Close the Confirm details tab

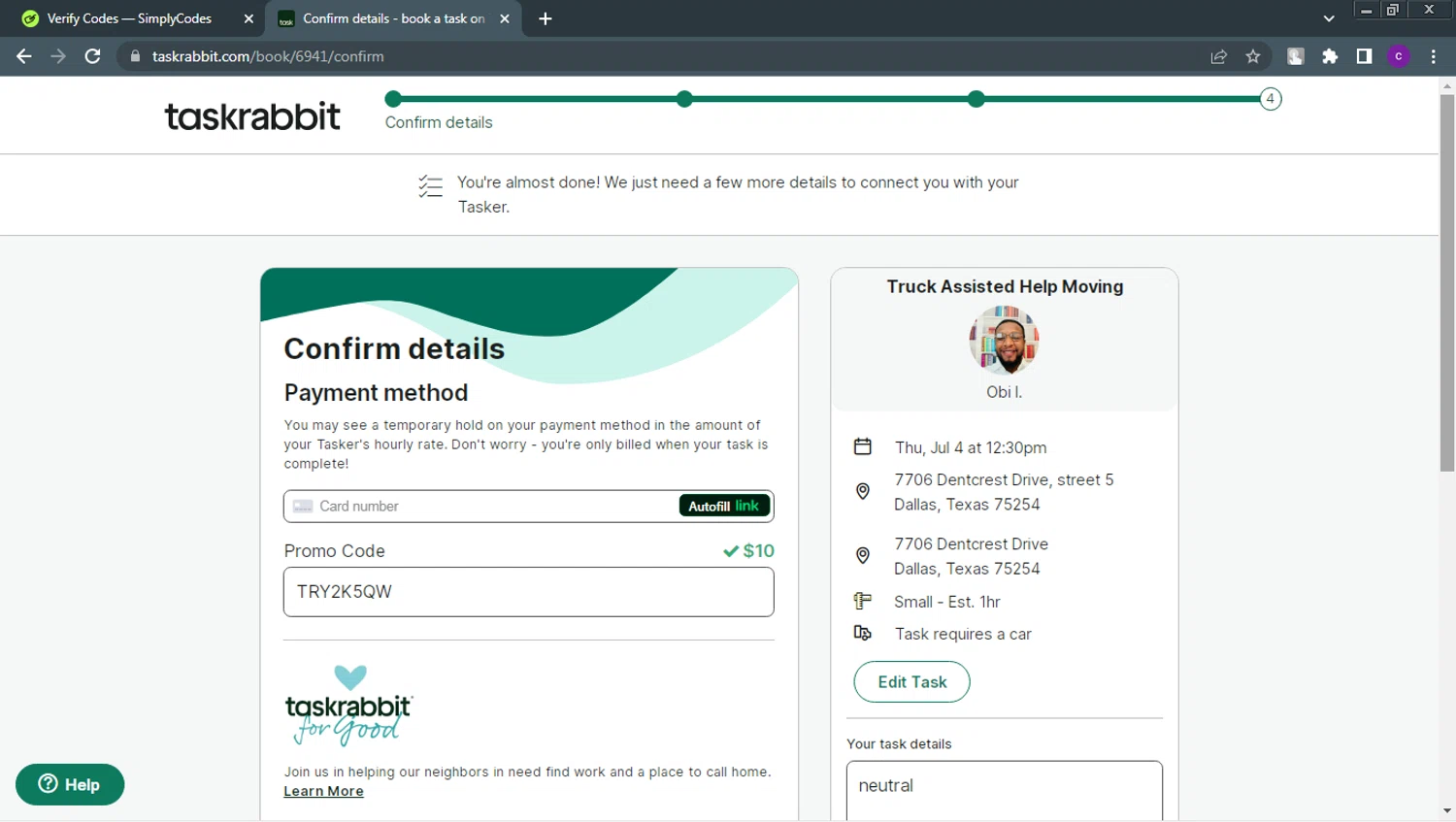click(x=505, y=18)
